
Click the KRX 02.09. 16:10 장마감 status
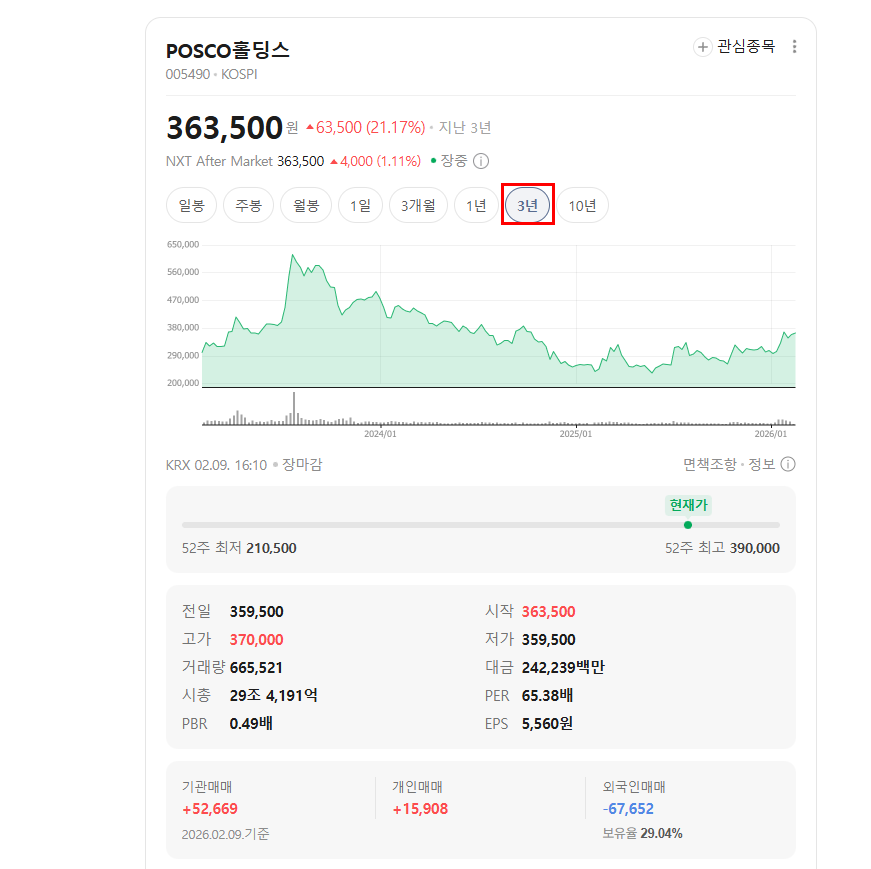pos(244,465)
